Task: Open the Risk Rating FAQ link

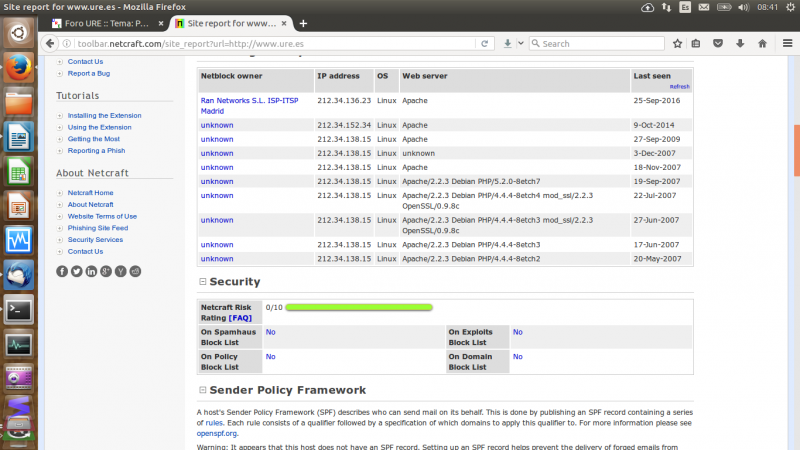Action: [x=240, y=318]
